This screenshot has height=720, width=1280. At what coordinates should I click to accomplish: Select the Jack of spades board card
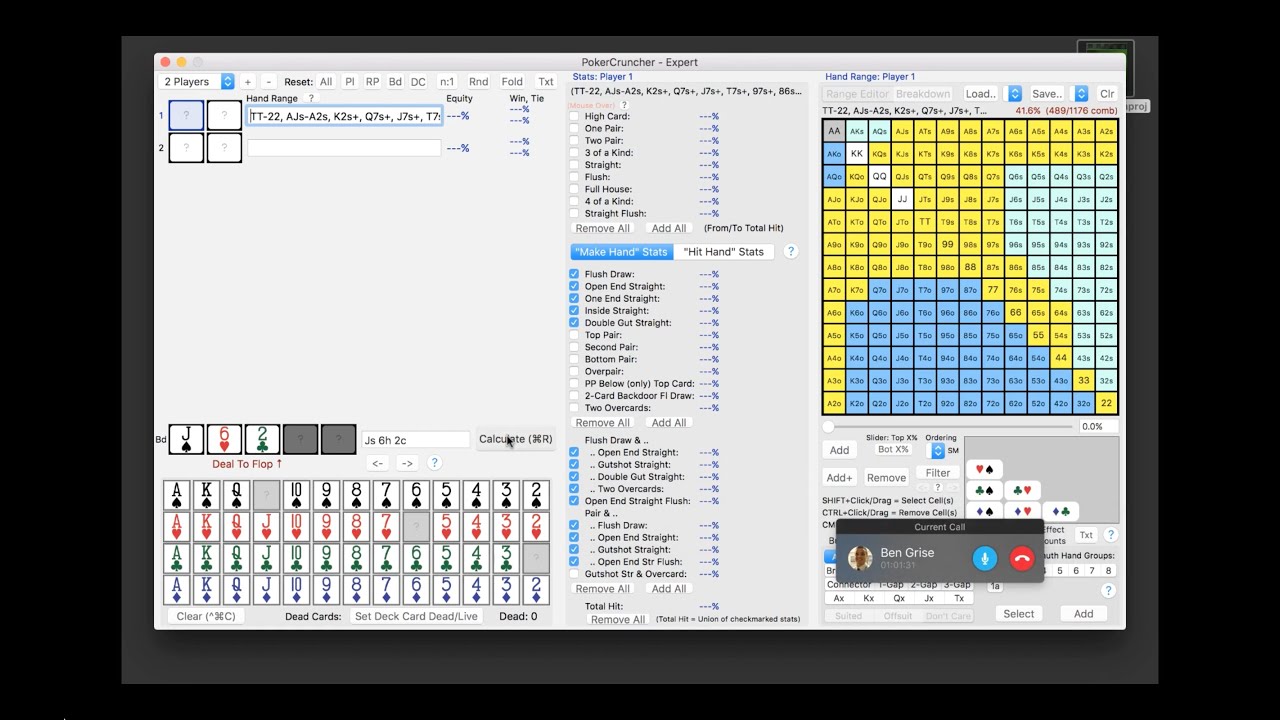186,439
